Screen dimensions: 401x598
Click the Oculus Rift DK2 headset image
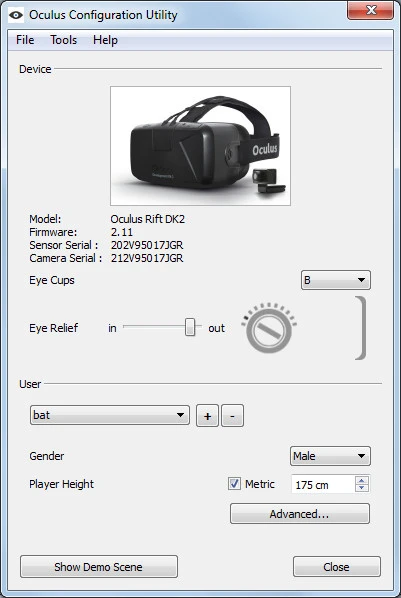tap(200, 146)
